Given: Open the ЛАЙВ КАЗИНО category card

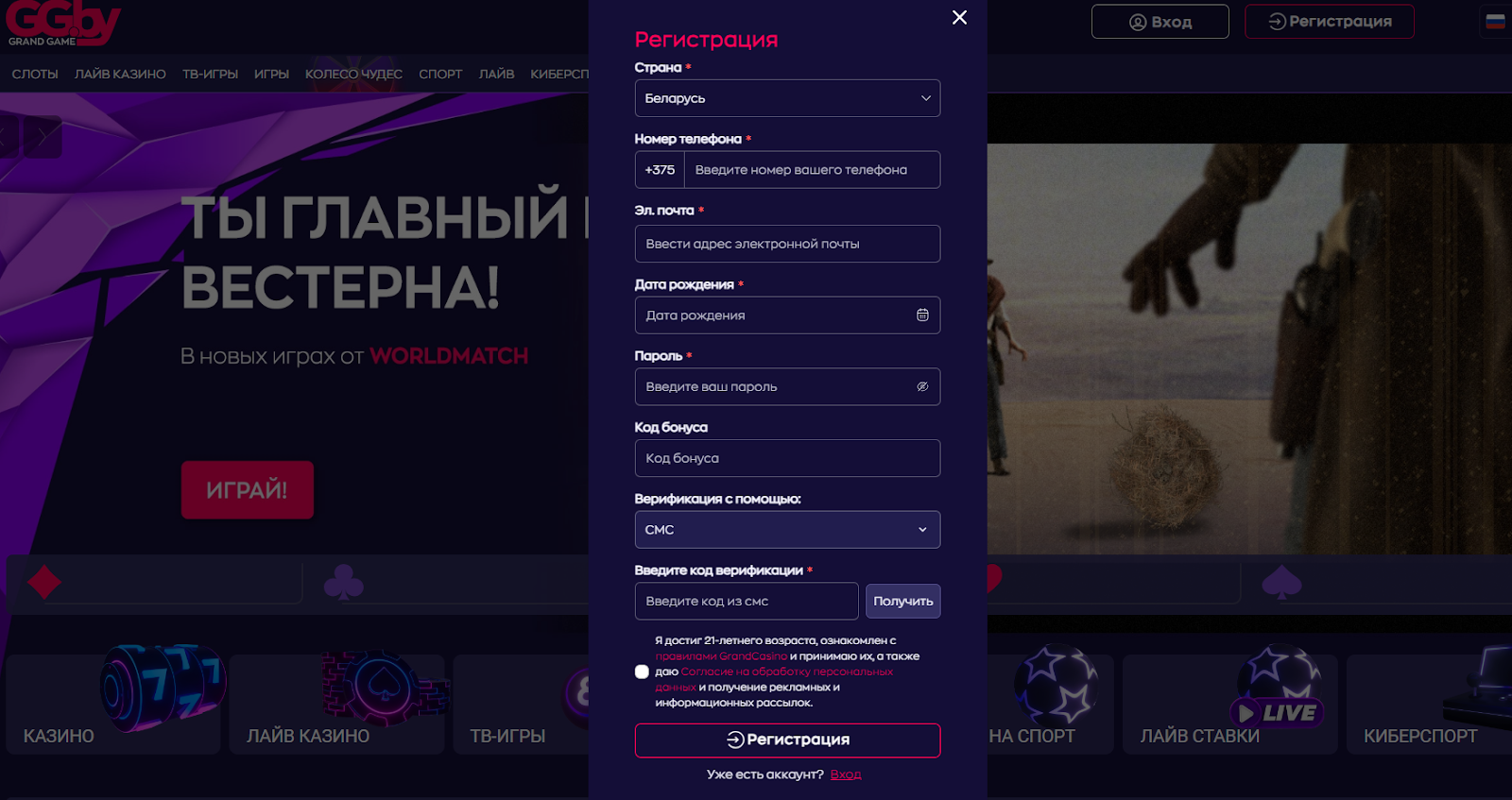Looking at the screenshot, I should (x=336, y=704).
